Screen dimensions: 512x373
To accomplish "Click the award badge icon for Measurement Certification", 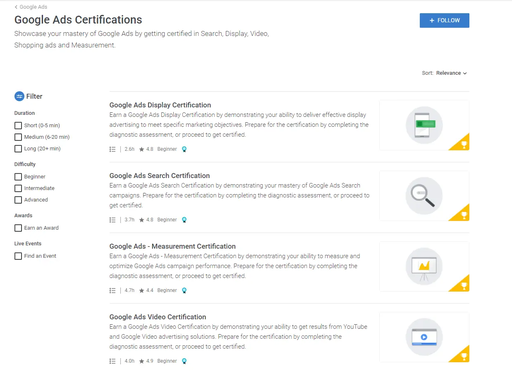I will coord(184,291).
